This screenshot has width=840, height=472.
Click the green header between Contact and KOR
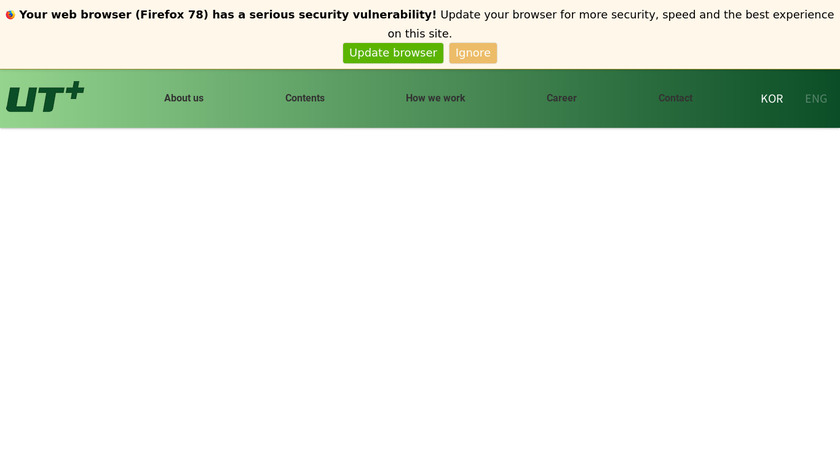(x=727, y=98)
